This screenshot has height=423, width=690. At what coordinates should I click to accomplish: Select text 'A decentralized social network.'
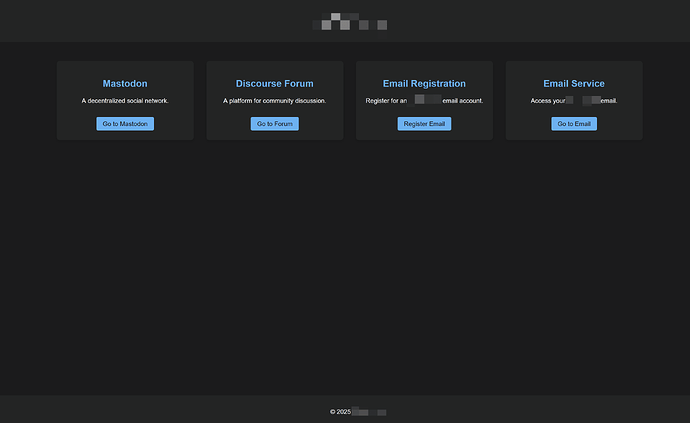(x=125, y=101)
